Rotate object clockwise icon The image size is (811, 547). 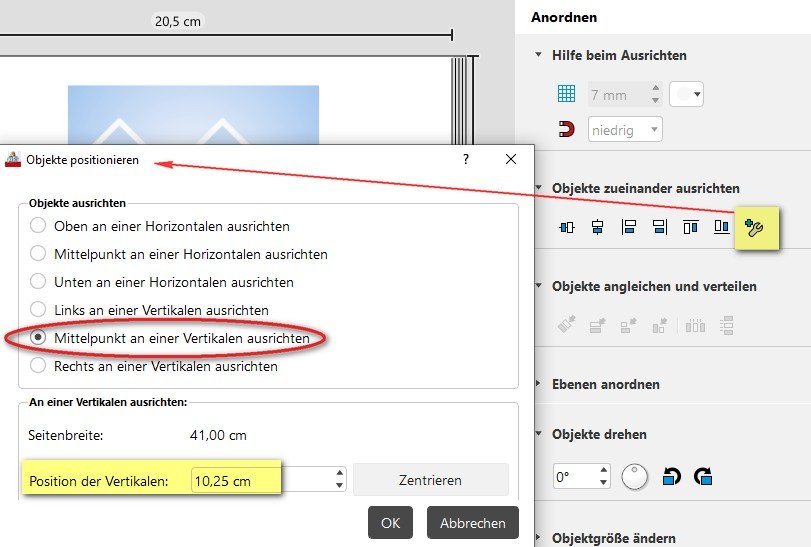pos(703,476)
